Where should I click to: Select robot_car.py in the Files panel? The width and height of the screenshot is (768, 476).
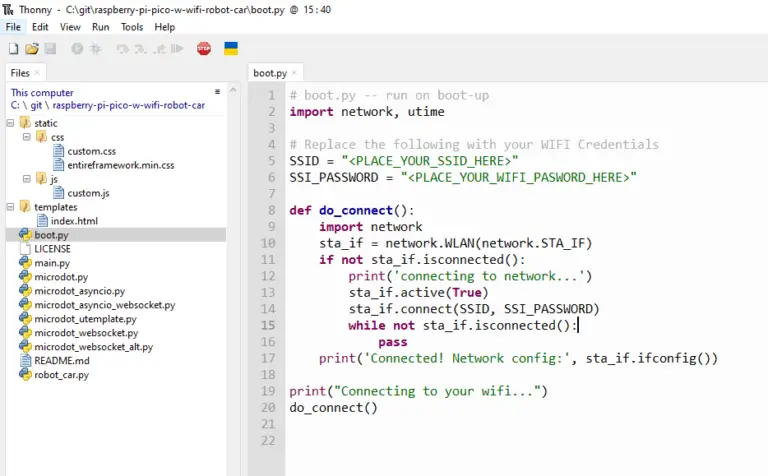pyautogui.click(x=61, y=375)
